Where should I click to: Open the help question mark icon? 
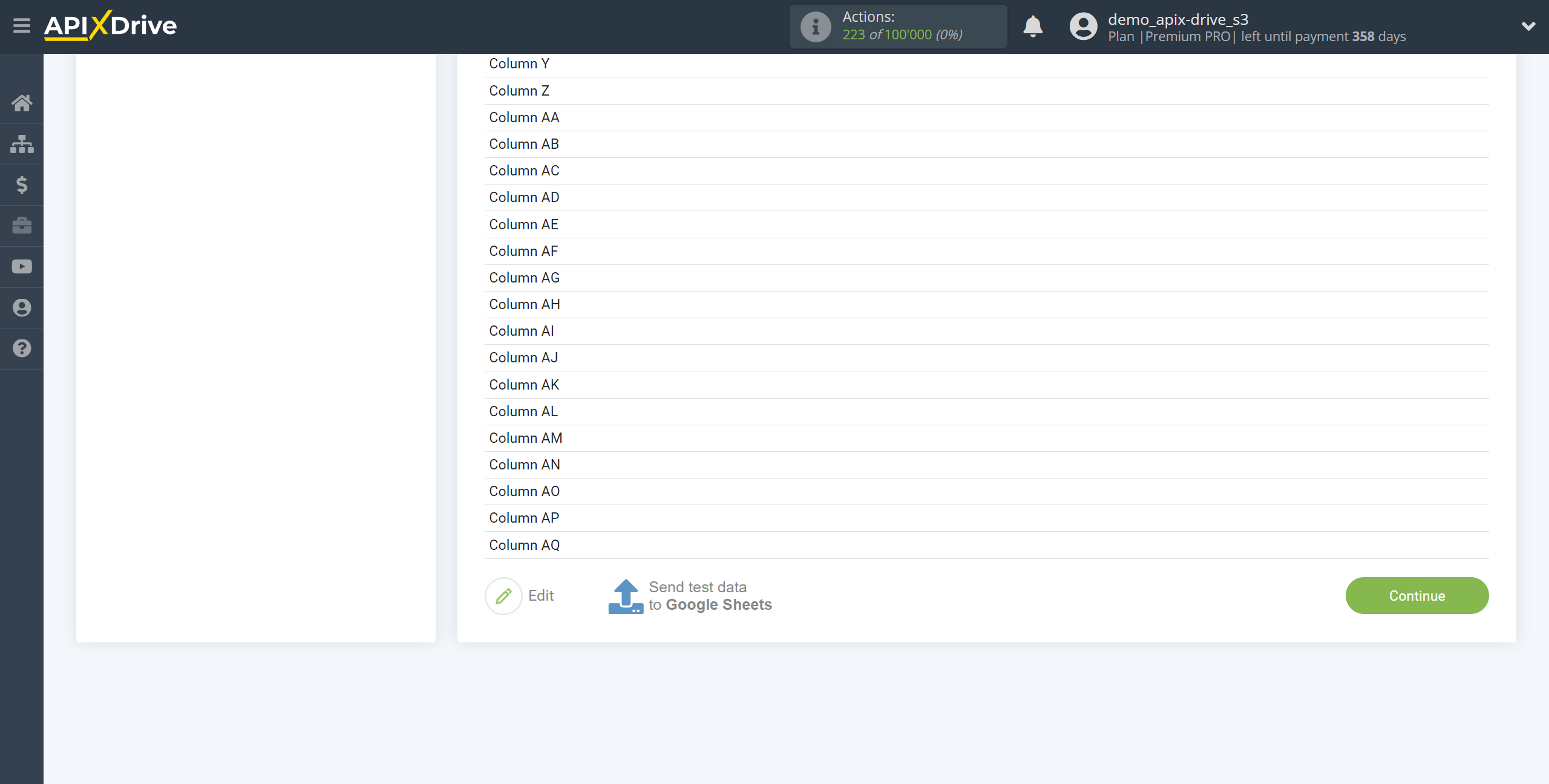point(22,348)
